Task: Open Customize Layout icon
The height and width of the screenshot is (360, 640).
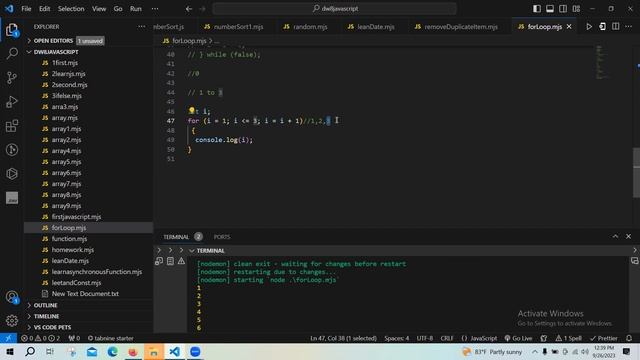Action: coord(576,9)
